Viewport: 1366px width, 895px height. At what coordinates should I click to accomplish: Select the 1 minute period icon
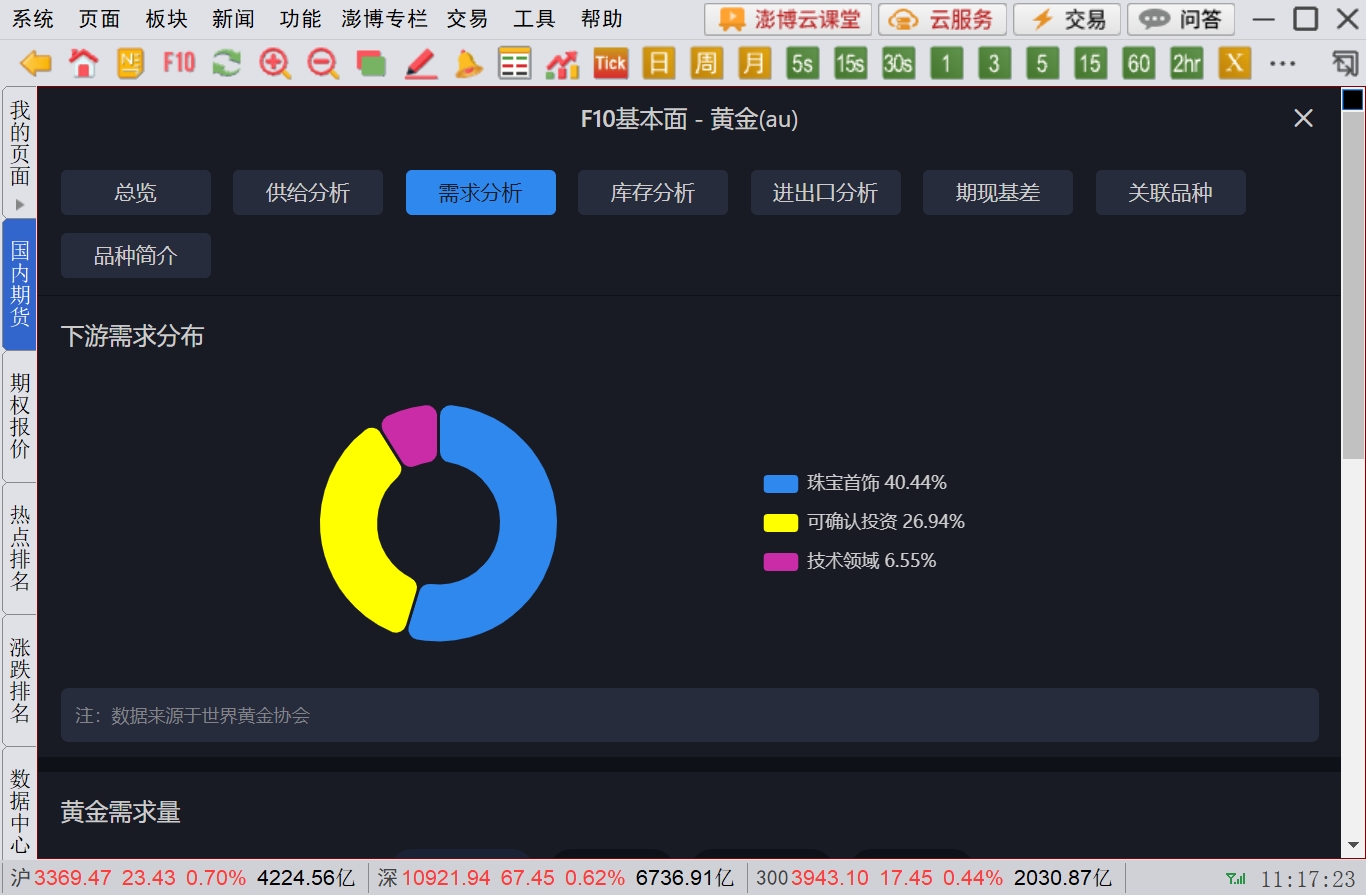point(946,64)
